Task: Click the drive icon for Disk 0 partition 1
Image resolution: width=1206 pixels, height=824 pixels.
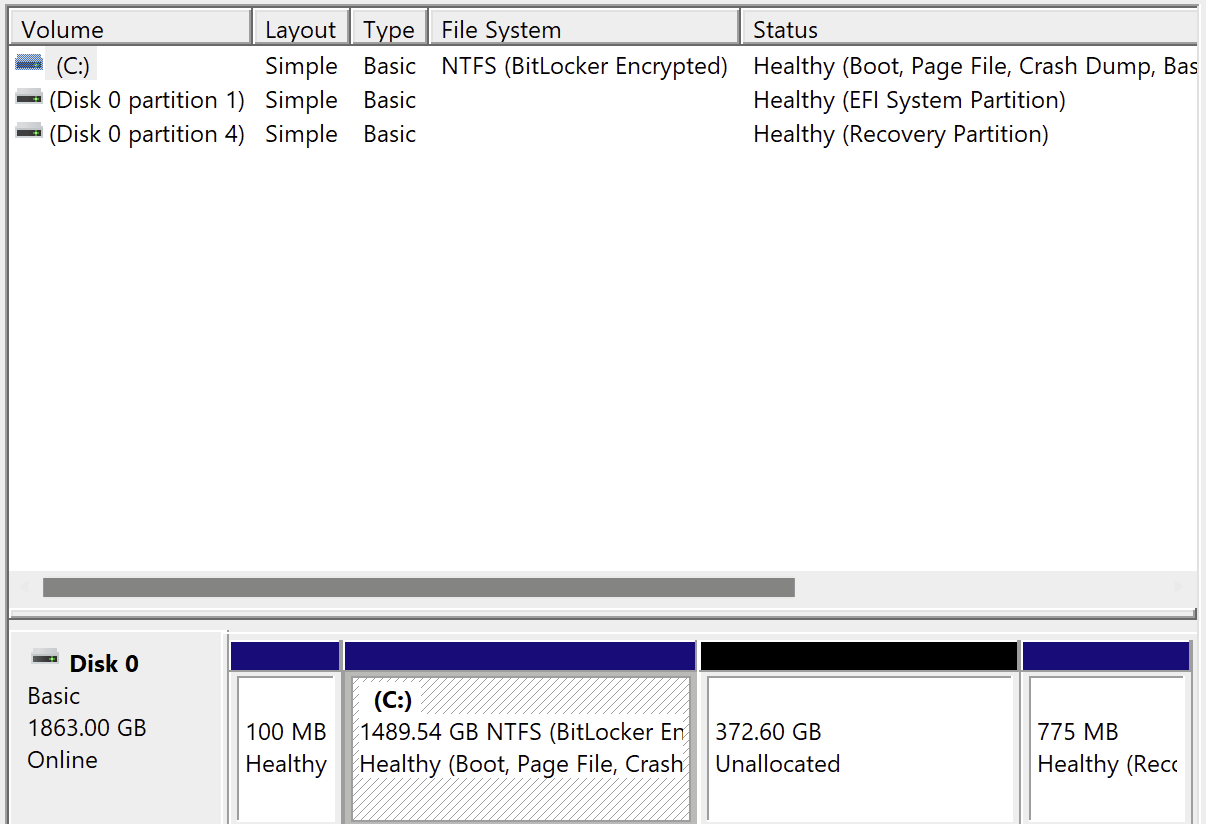Action: 29,98
